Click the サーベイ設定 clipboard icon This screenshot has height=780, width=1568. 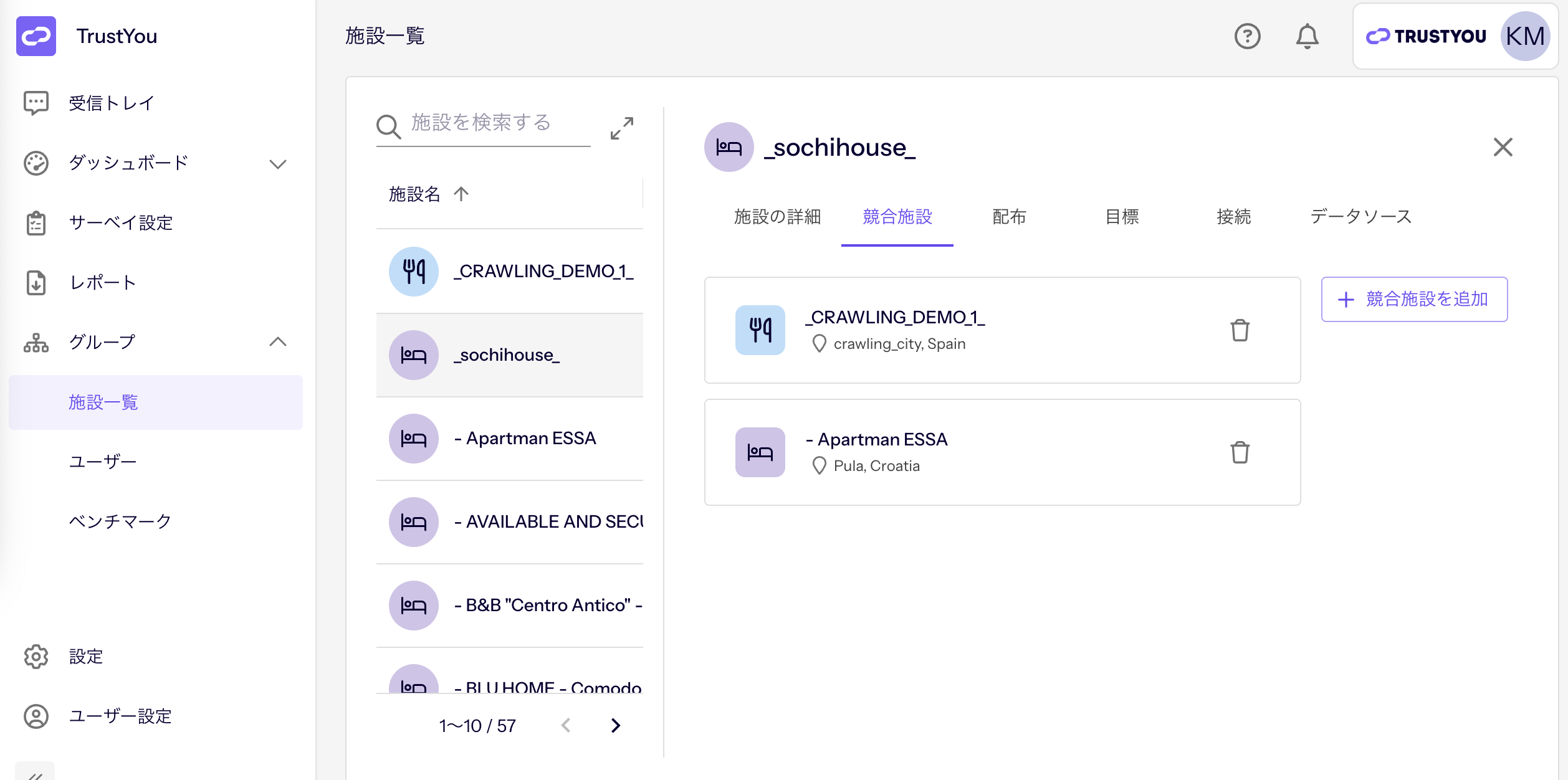[36, 223]
